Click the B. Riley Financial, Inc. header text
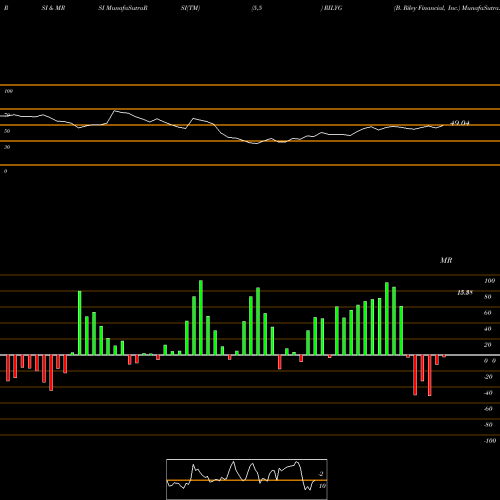500x500 pixels. point(427,8)
